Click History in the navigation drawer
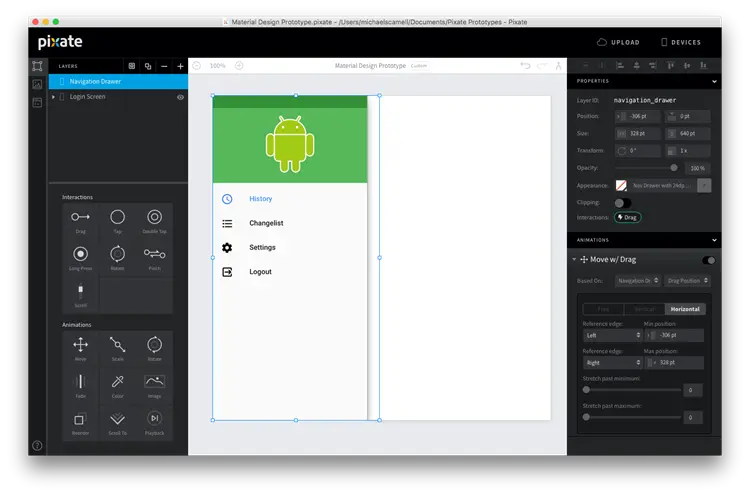750x497 pixels. pyautogui.click(x=260, y=199)
